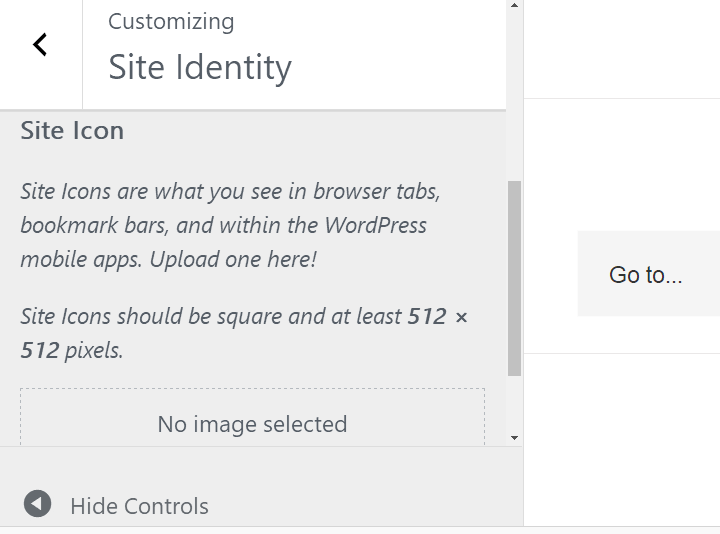The image size is (720, 534).
Task: Click the grey scrollbar thumb in sidebar
Action: [514, 278]
